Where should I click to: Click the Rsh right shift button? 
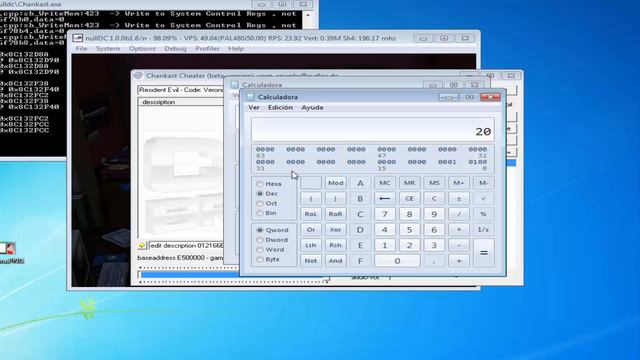tap(336, 245)
